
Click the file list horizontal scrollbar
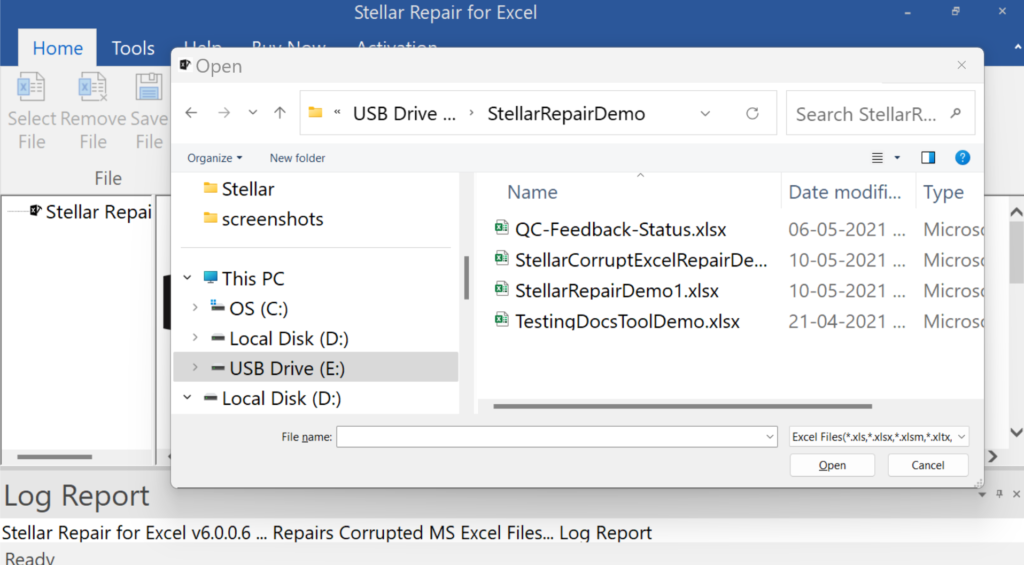coord(682,406)
